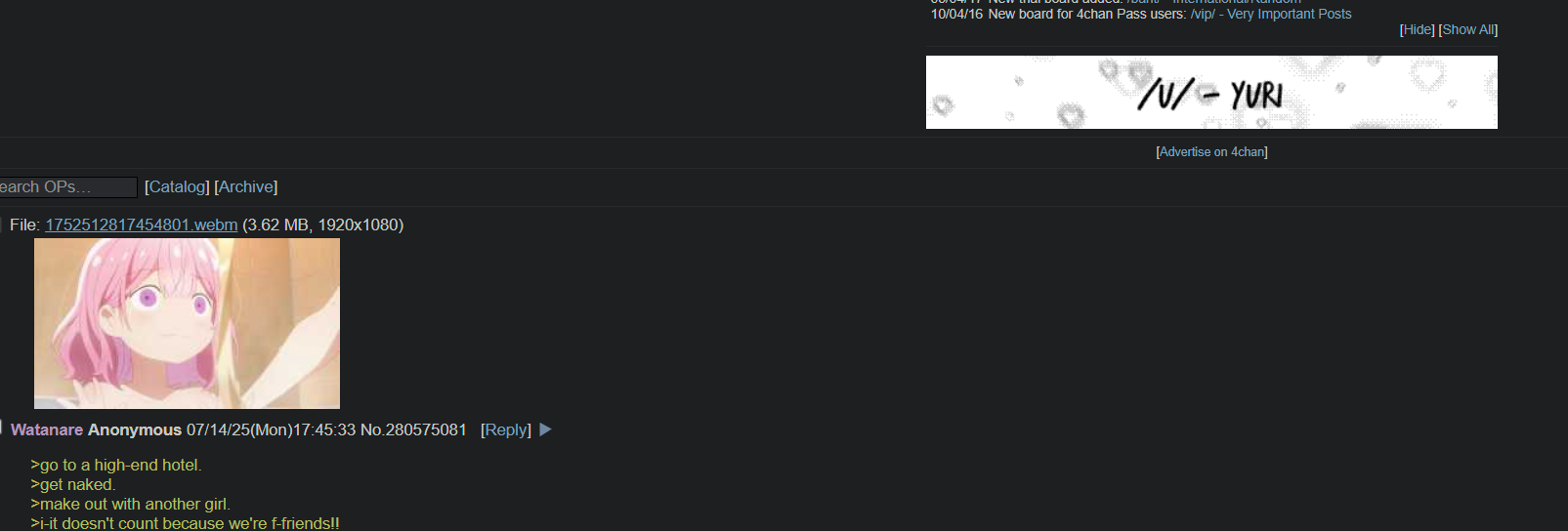Open the board Catalog
This screenshot has width=1568, height=531.
[x=177, y=186]
